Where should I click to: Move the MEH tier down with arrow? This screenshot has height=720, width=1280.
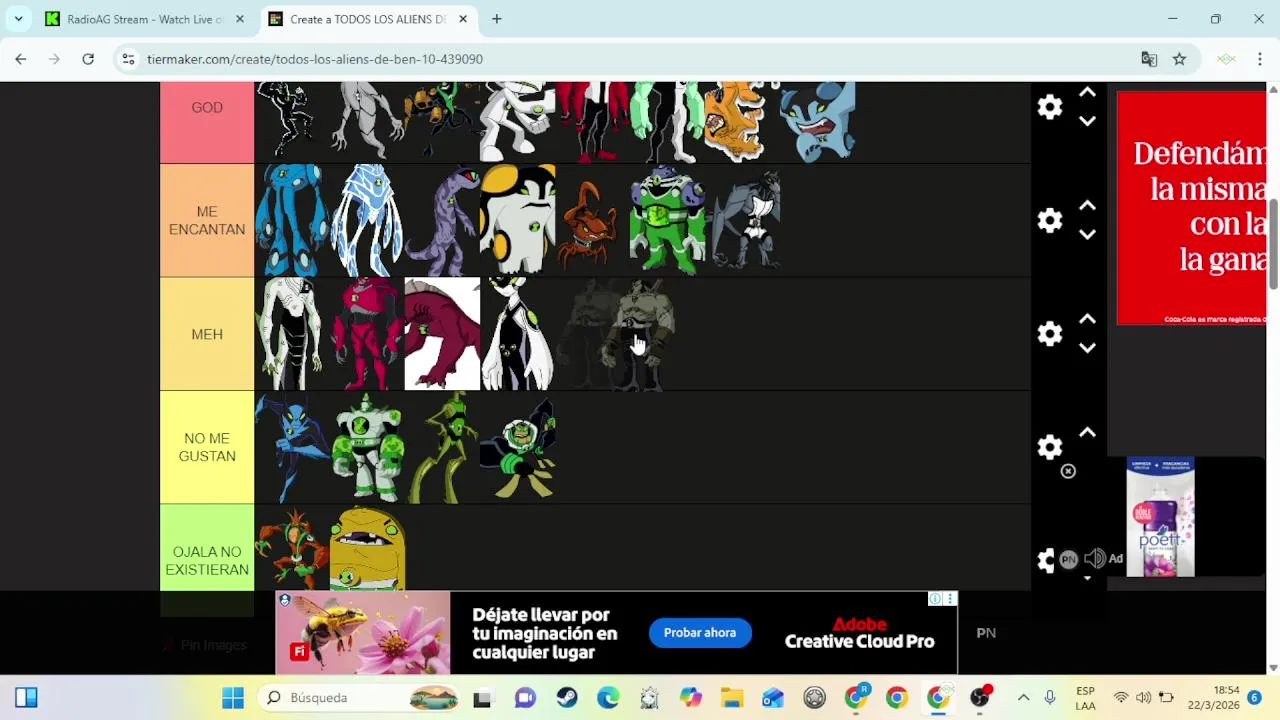(x=1087, y=348)
